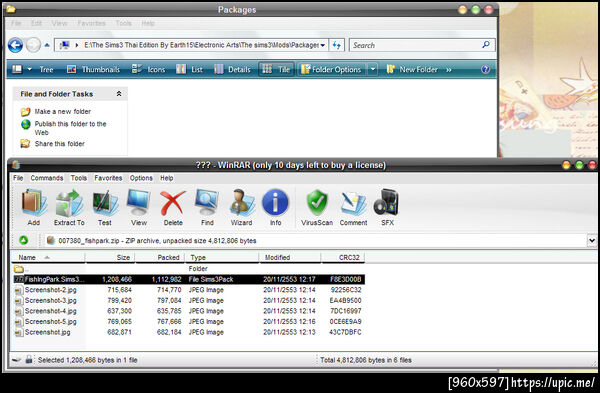Click the drive icon in WinRAR status bar
600x393 pixels.
click(x=16, y=360)
